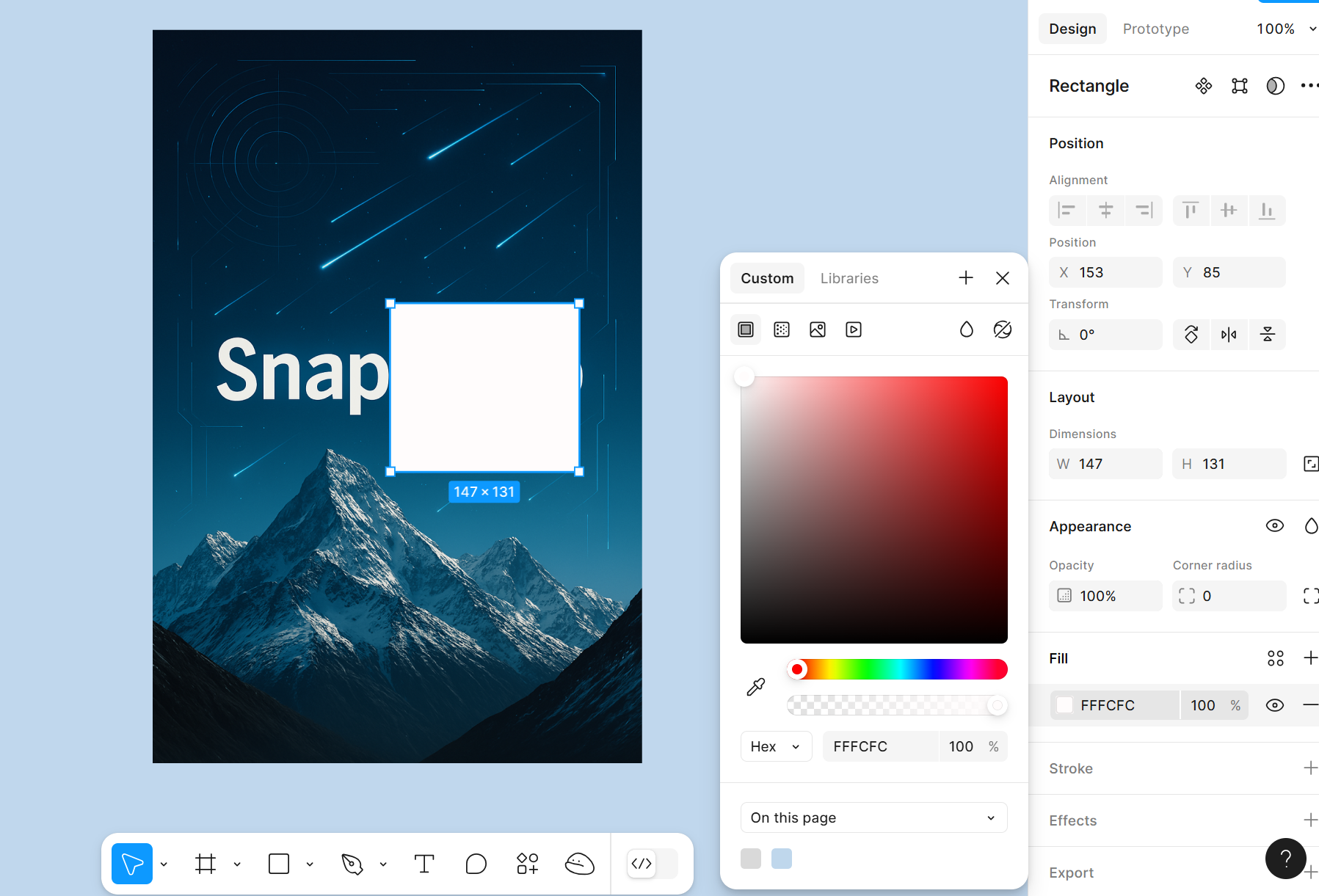This screenshot has width=1319, height=896.
Task: Click the corner radius field
Action: (1229, 596)
